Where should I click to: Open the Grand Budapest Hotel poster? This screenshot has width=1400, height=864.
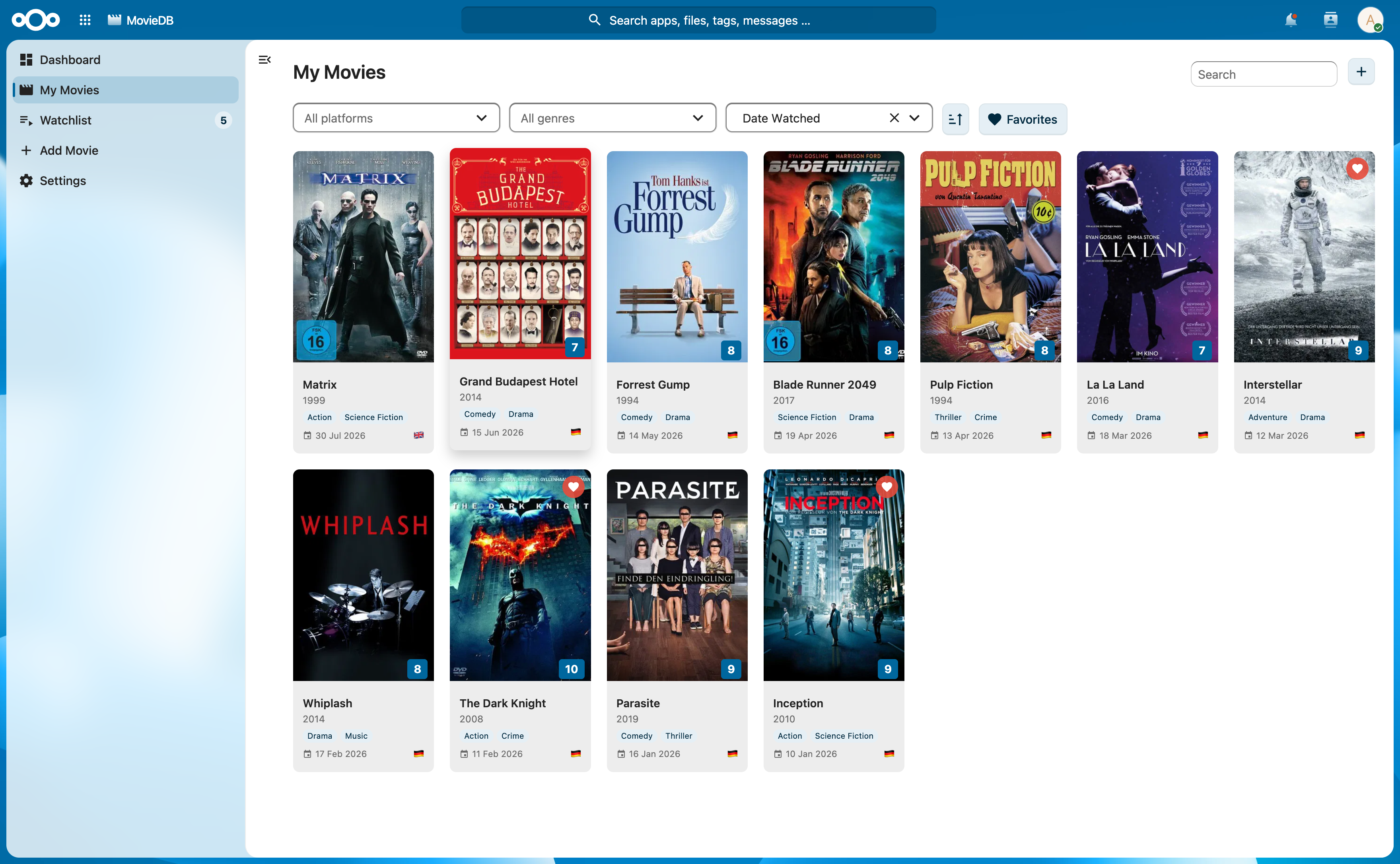(520, 254)
